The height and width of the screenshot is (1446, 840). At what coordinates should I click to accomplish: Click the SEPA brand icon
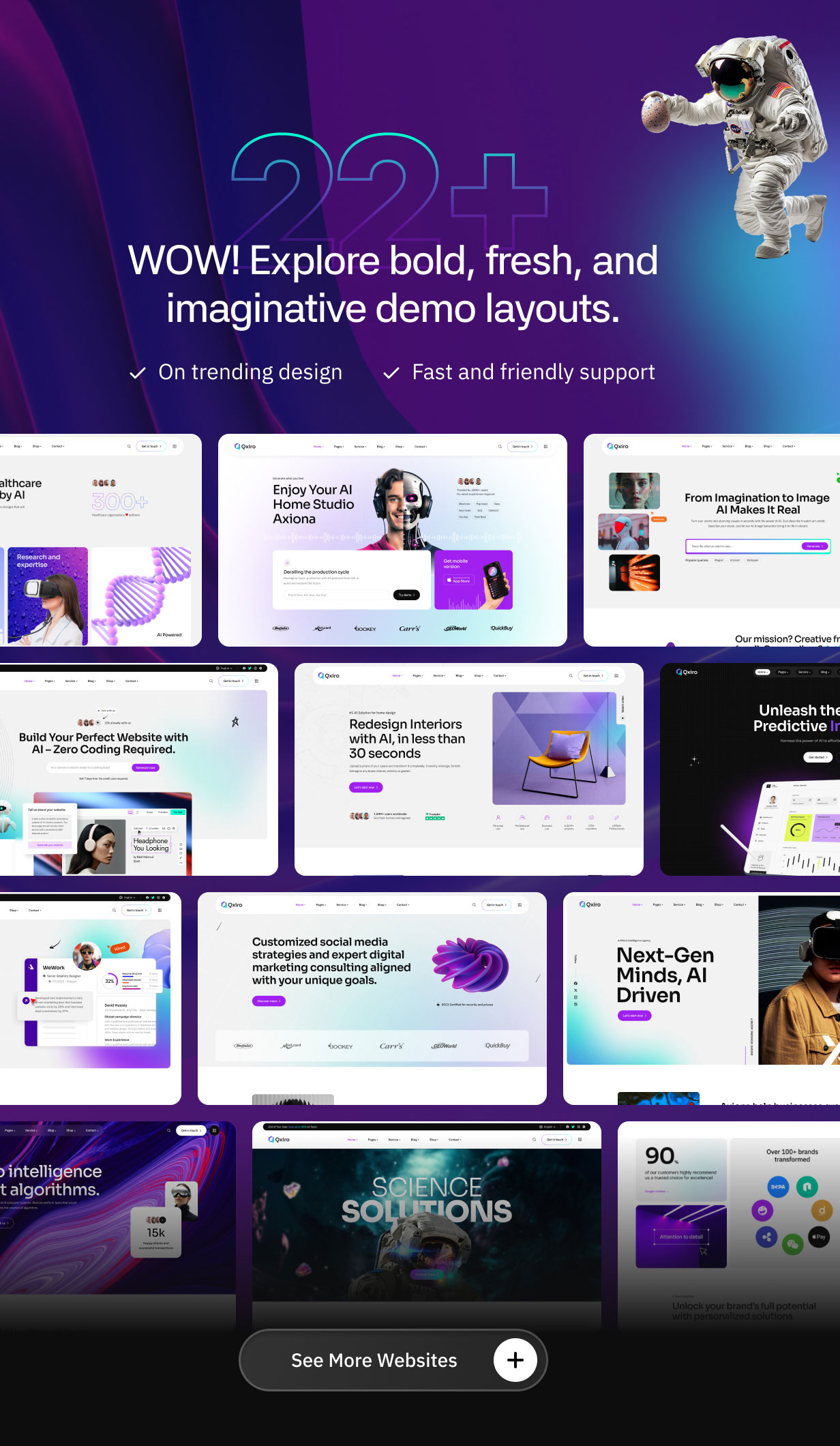click(x=778, y=1187)
